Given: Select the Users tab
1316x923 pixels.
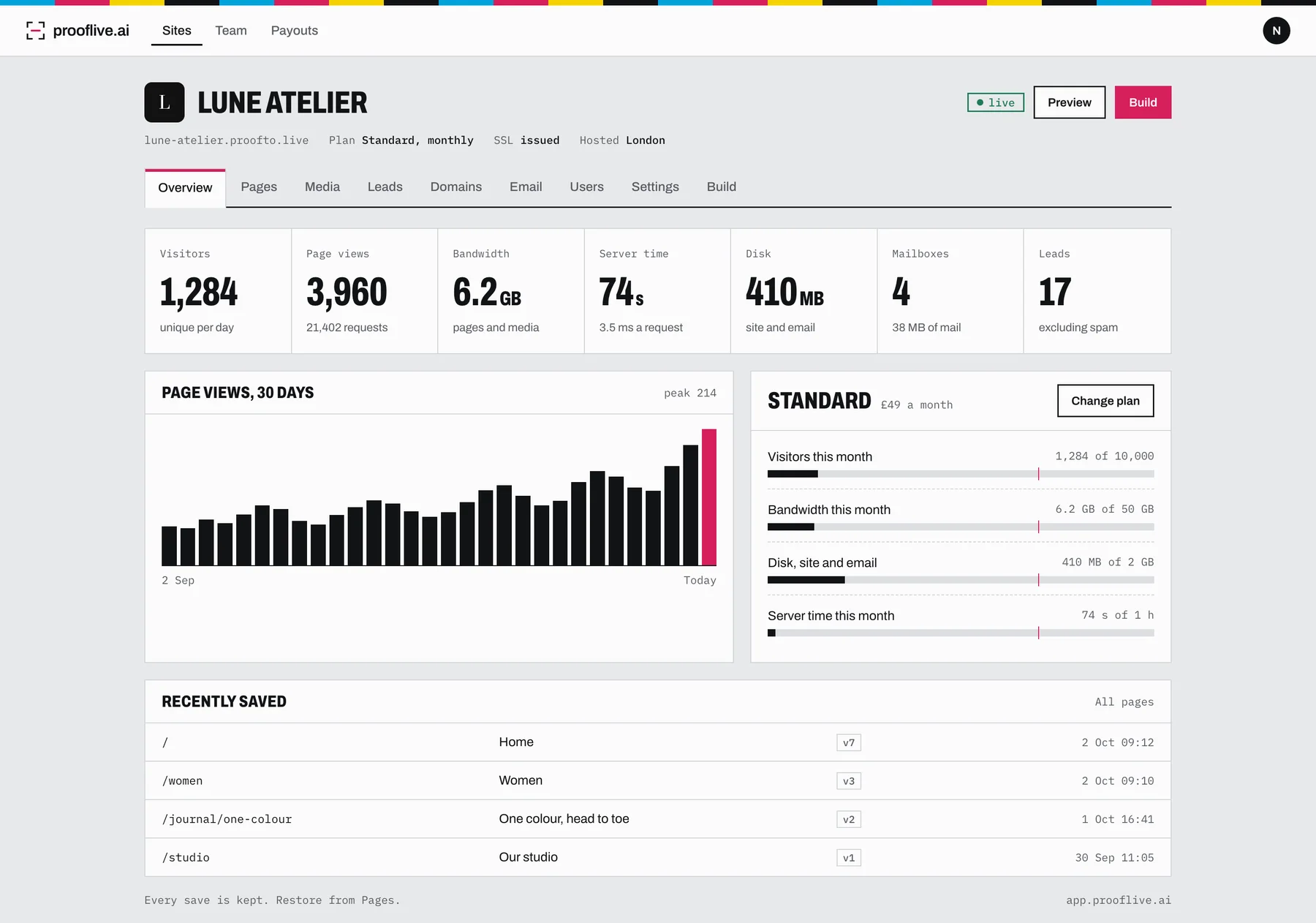Looking at the screenshot, I should tap(587, 187).
